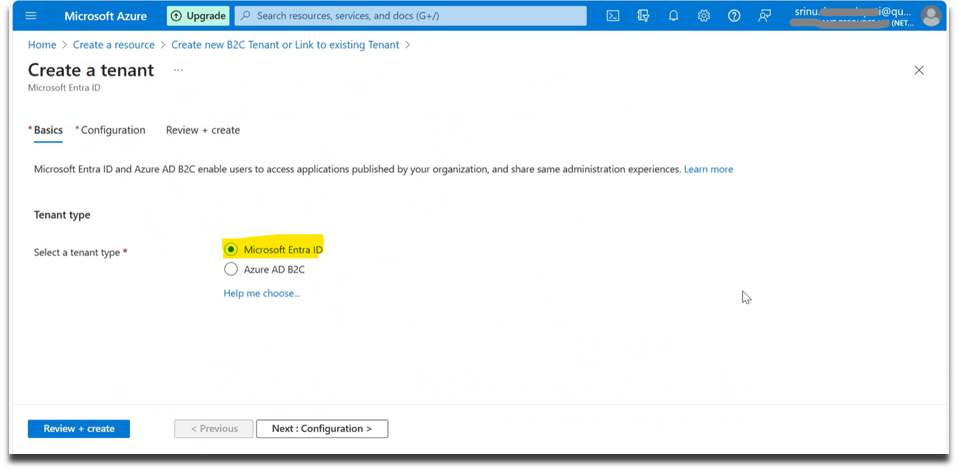Screen dimensions: 958x471
Task: Switch to the Basics tab
Action: (48, 130)
